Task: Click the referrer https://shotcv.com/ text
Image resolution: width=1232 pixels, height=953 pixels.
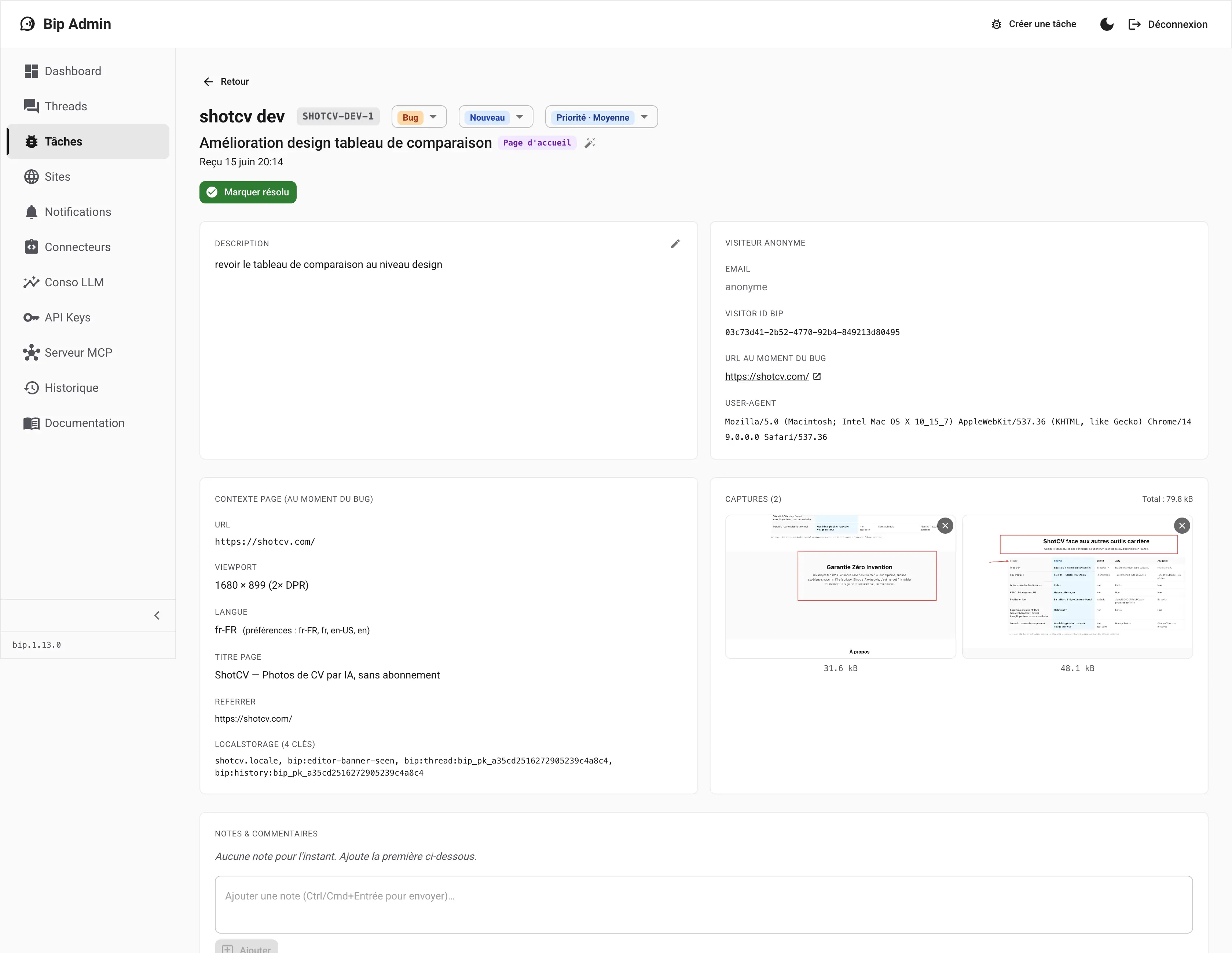Action: point(253,718)
